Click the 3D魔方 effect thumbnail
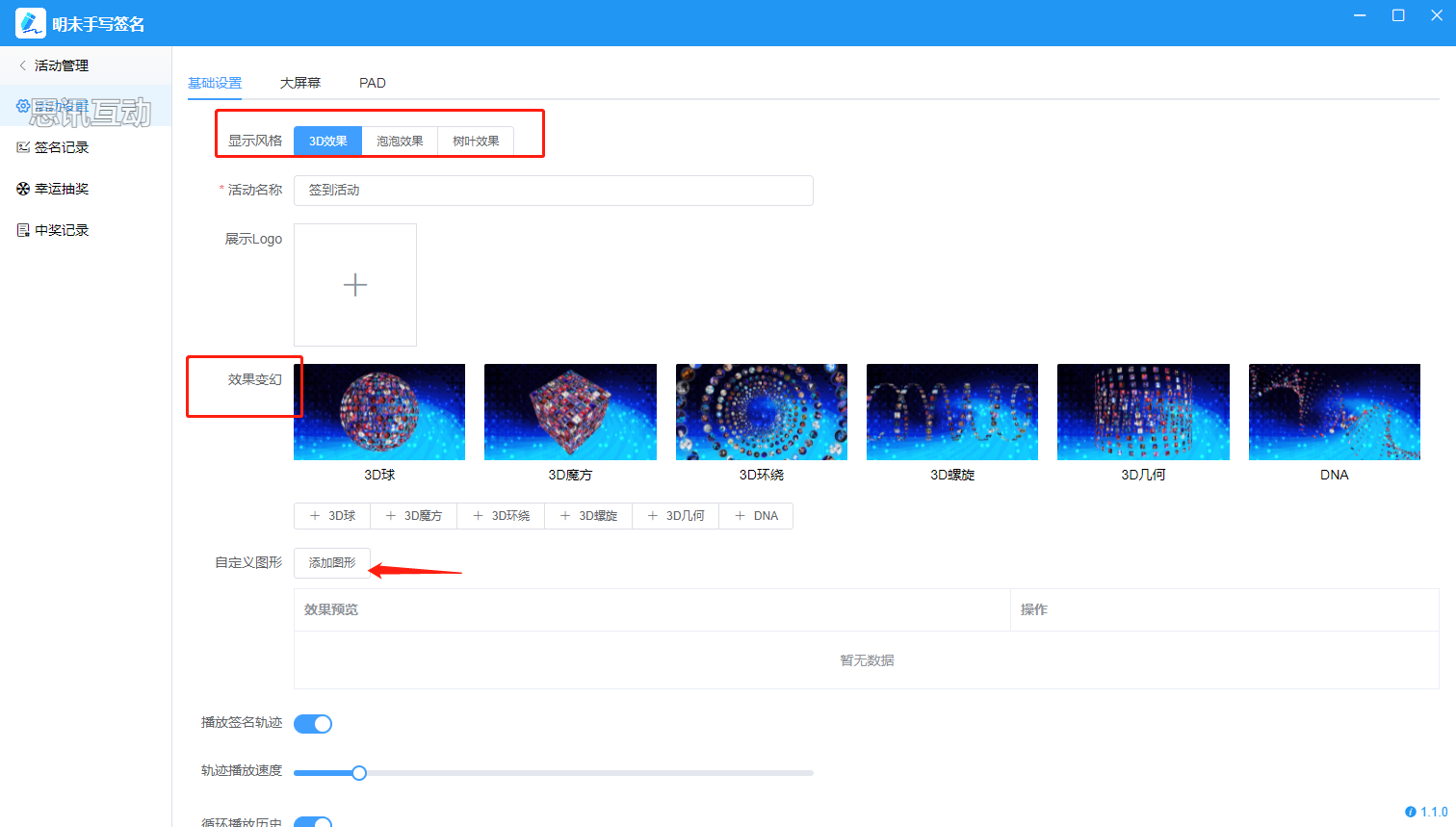 pyautogui.click(x=570, y=412)
